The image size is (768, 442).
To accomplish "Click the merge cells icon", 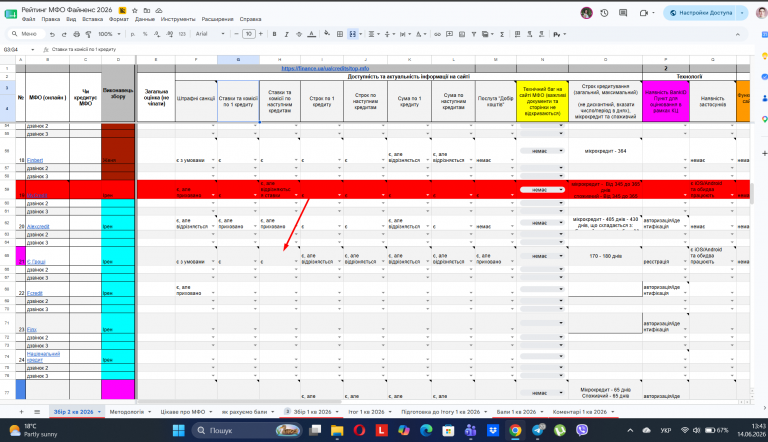I will [x=353, y=34].
